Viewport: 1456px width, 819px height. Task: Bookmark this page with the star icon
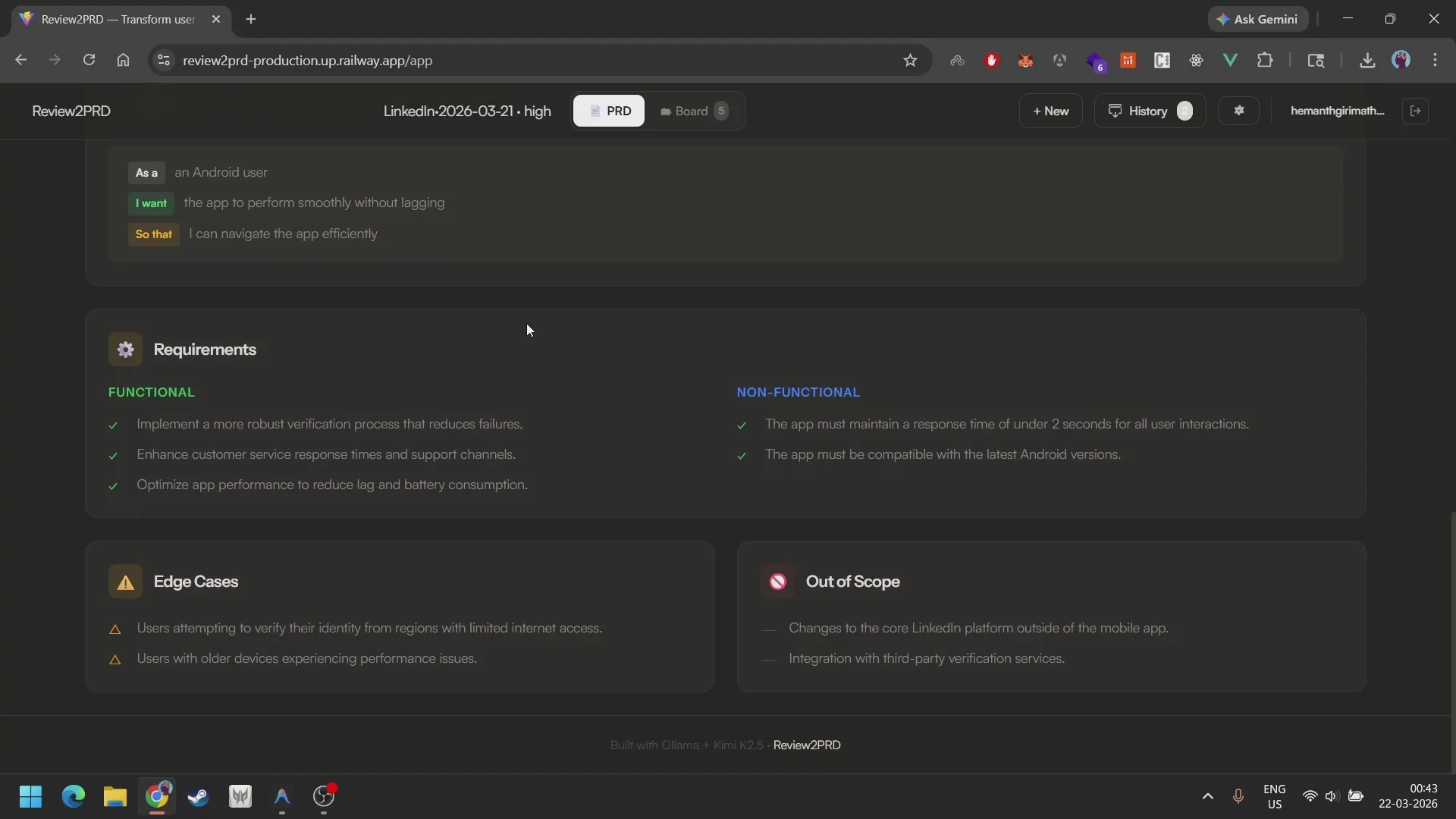coord(910,61)
